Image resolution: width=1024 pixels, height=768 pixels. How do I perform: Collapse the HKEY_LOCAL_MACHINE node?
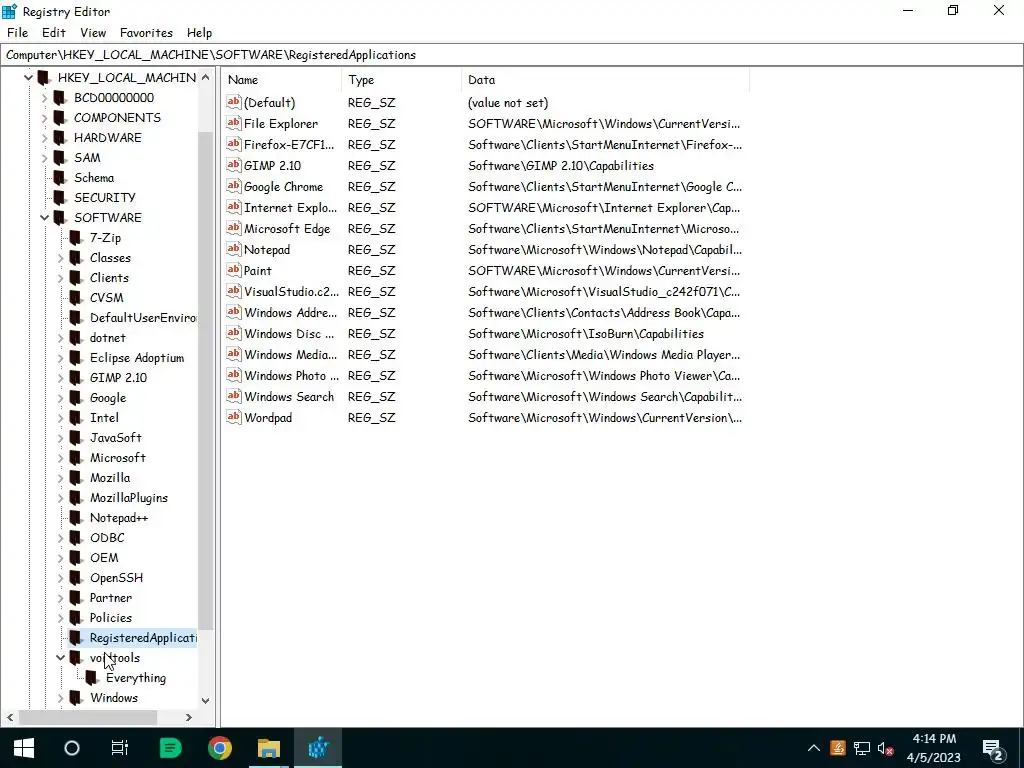(28, 78)
